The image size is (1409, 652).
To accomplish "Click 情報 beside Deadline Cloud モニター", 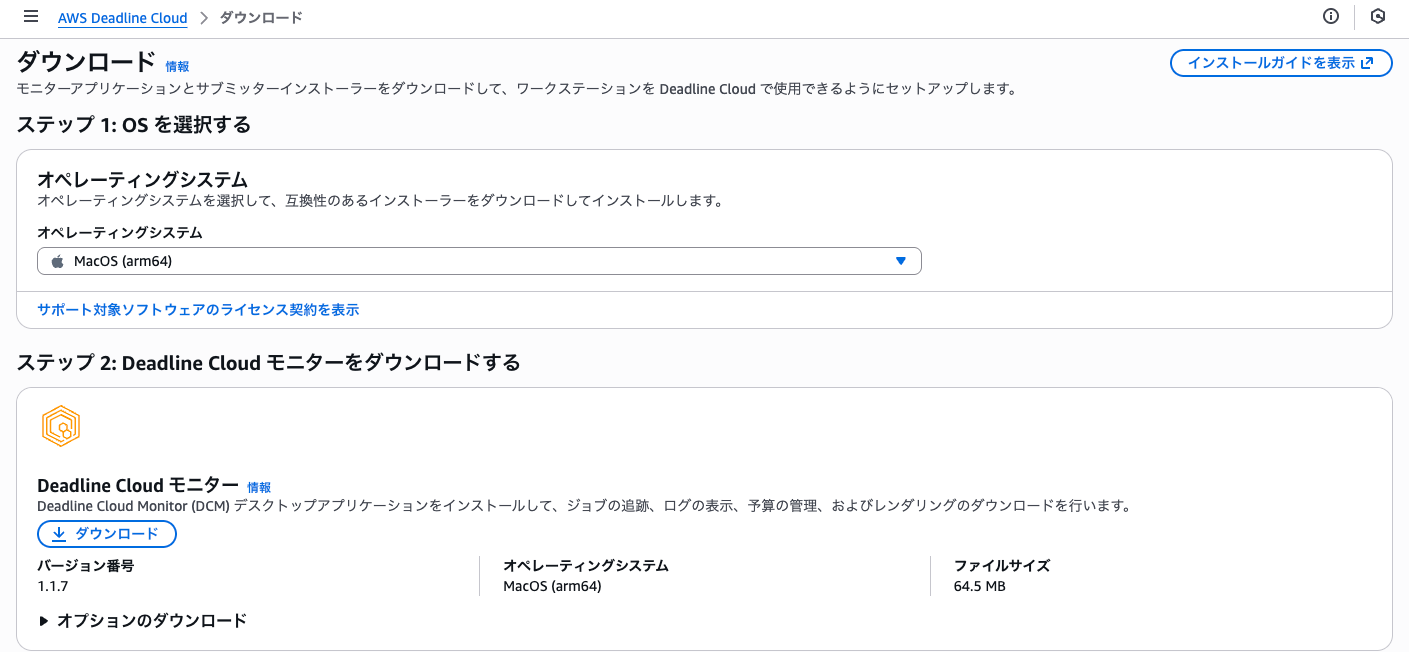I will coord(258,486).
